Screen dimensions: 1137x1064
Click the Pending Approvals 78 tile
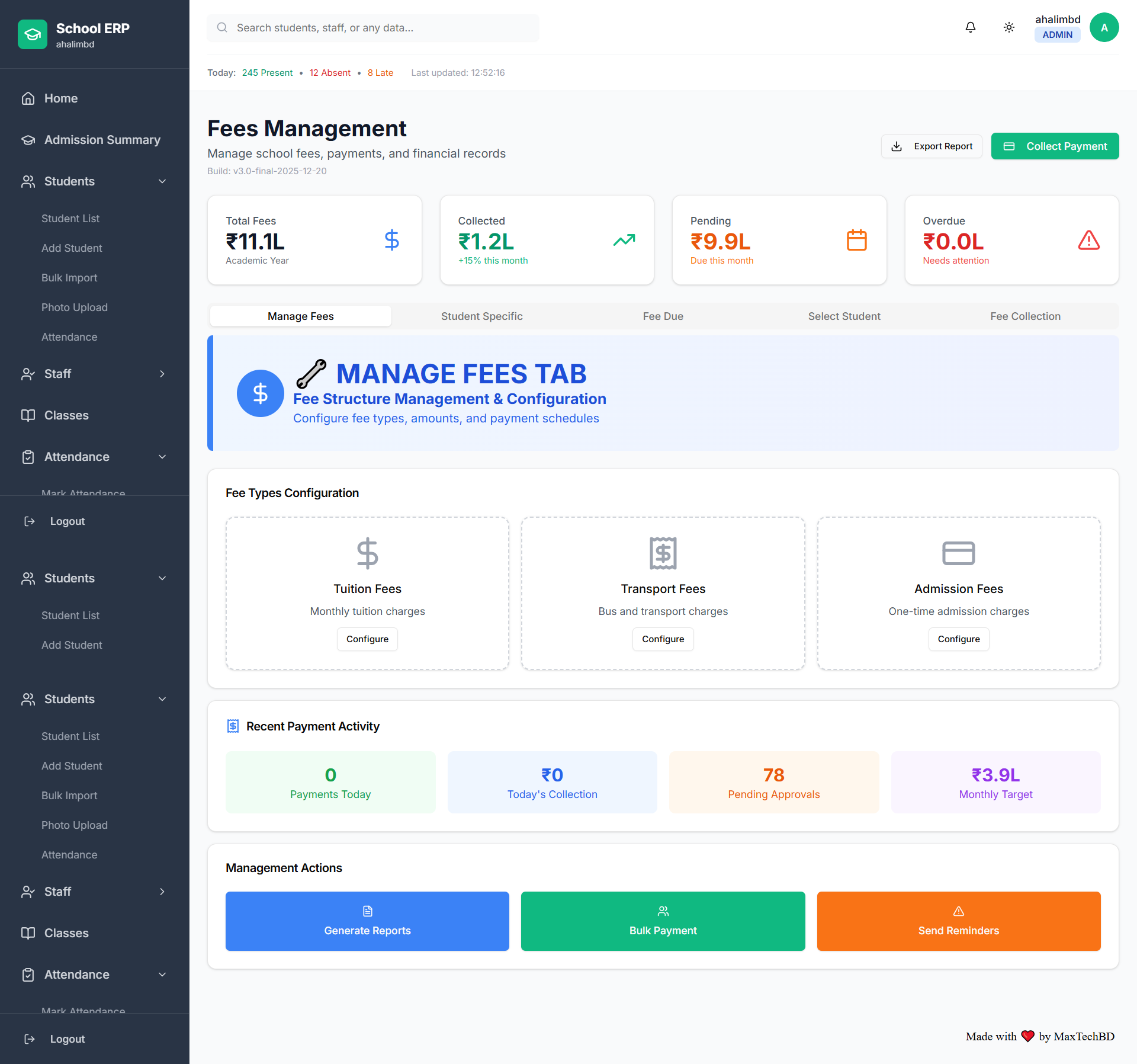773,782
